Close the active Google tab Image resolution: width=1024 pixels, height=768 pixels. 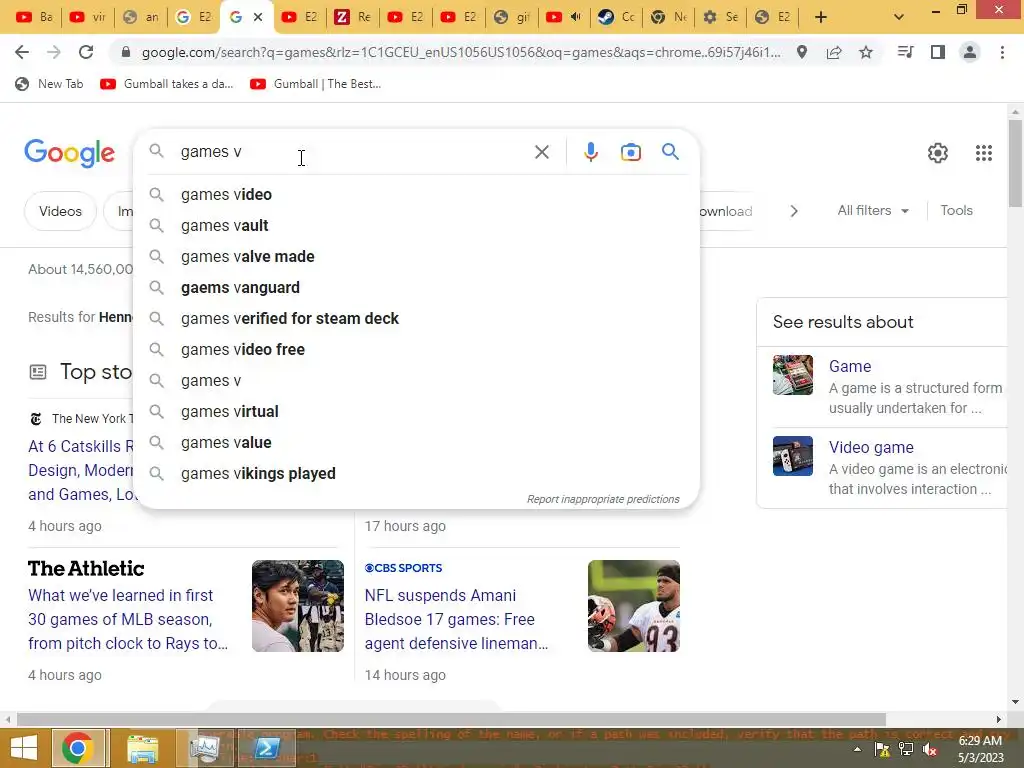(x=259, y=17)
